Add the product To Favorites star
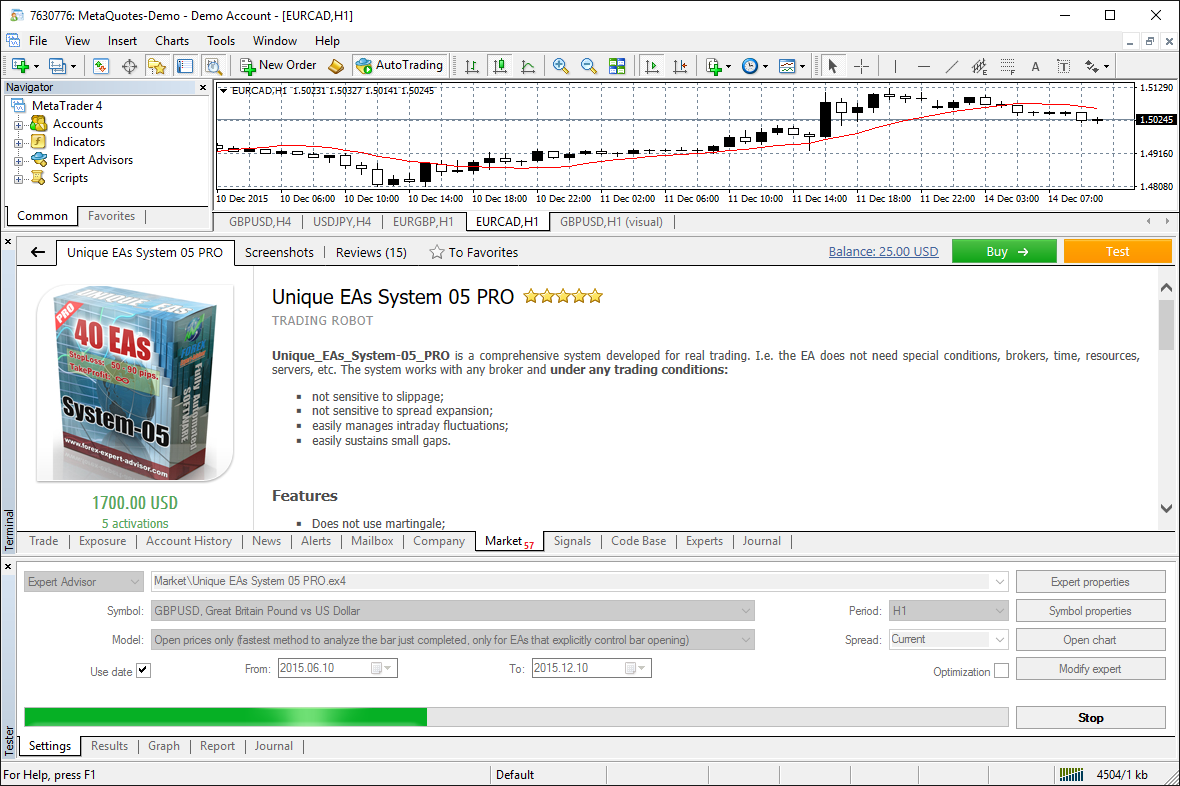 pos(474,252)
